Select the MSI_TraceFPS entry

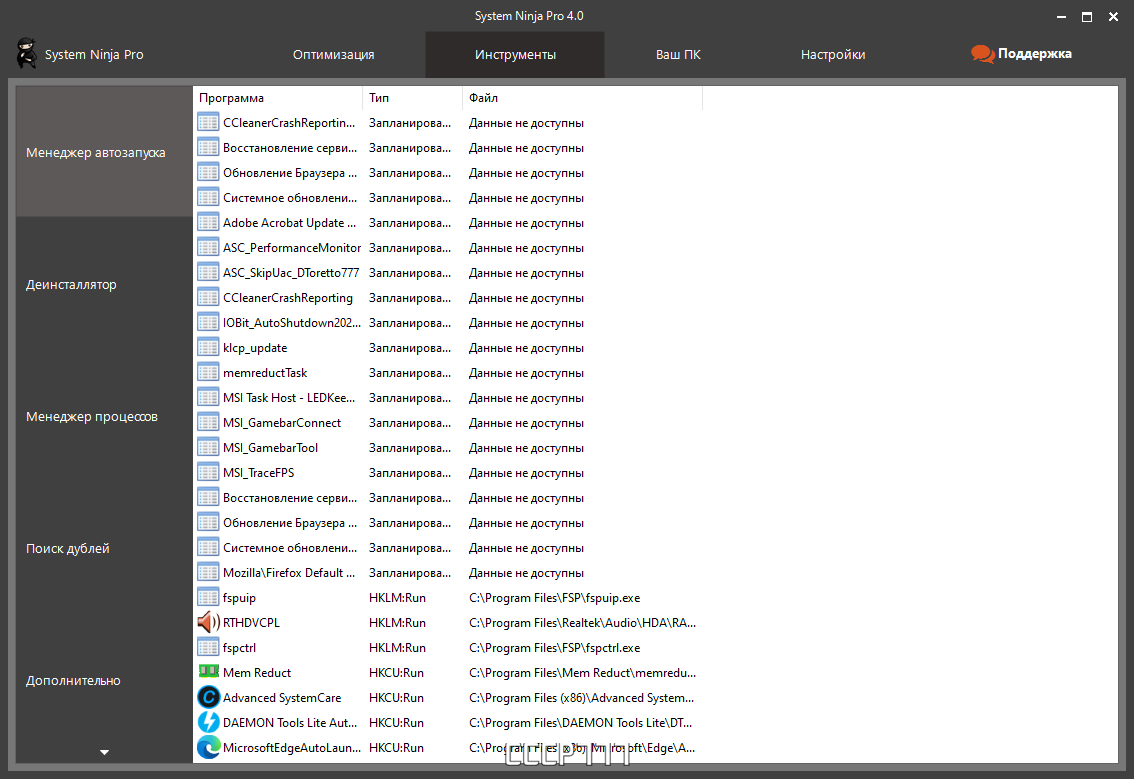[258, 472]
